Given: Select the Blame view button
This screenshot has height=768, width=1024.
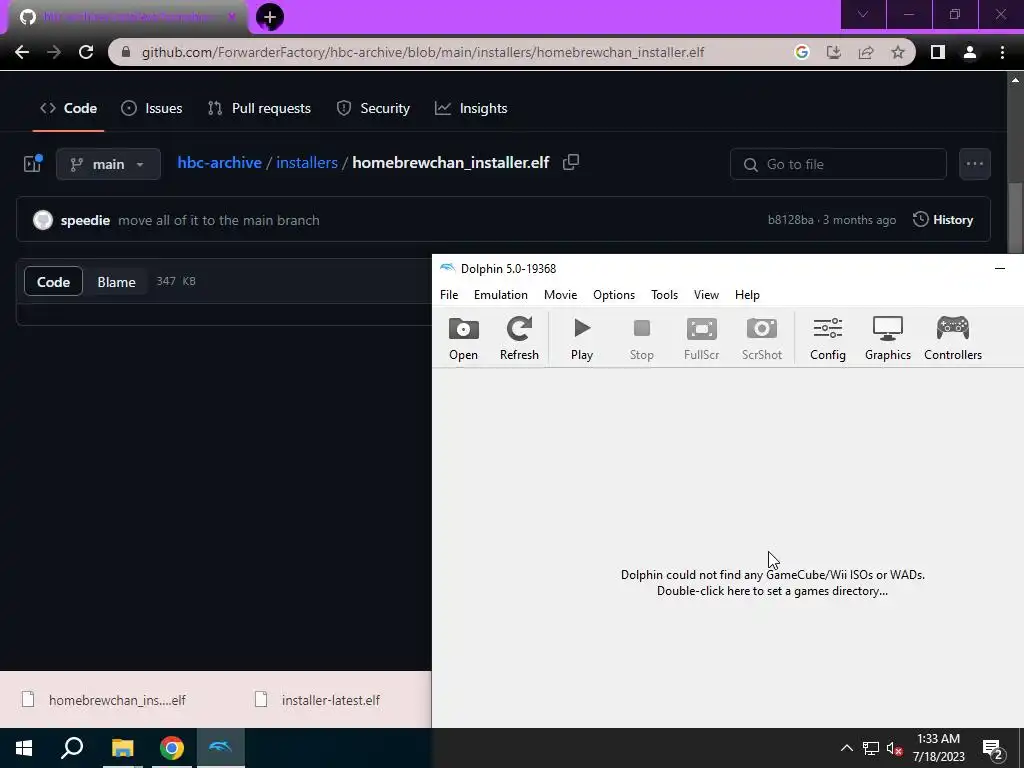Looking at the screenshot, I should tap(116, 281).
